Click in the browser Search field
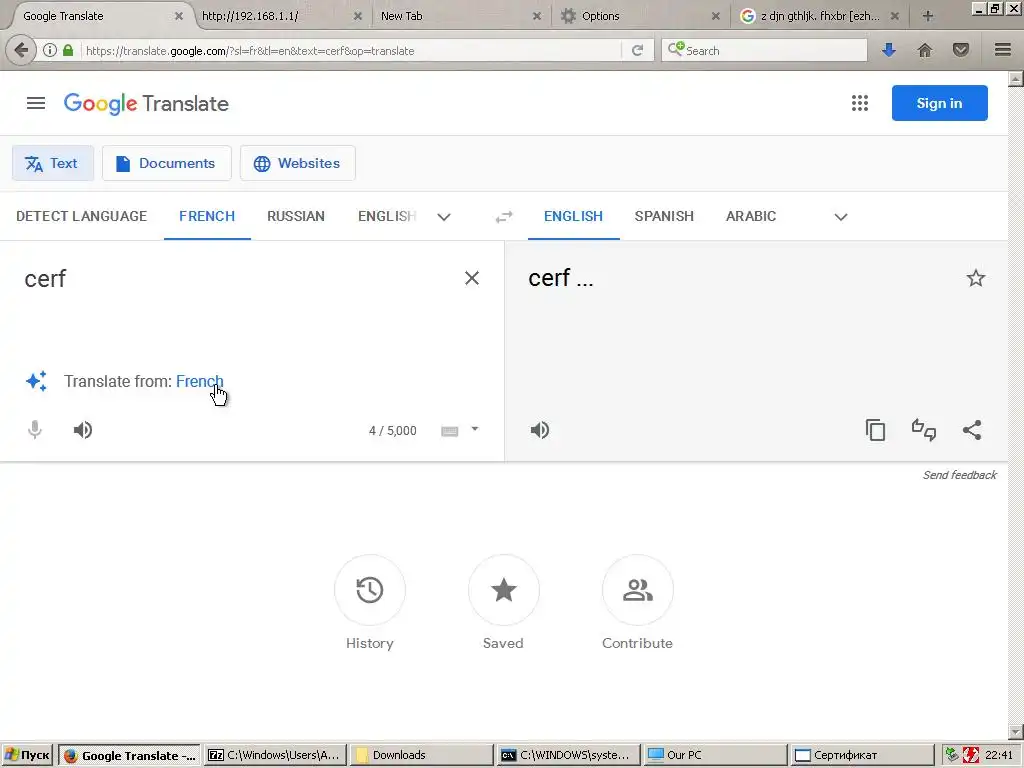 tap(764, 50)
